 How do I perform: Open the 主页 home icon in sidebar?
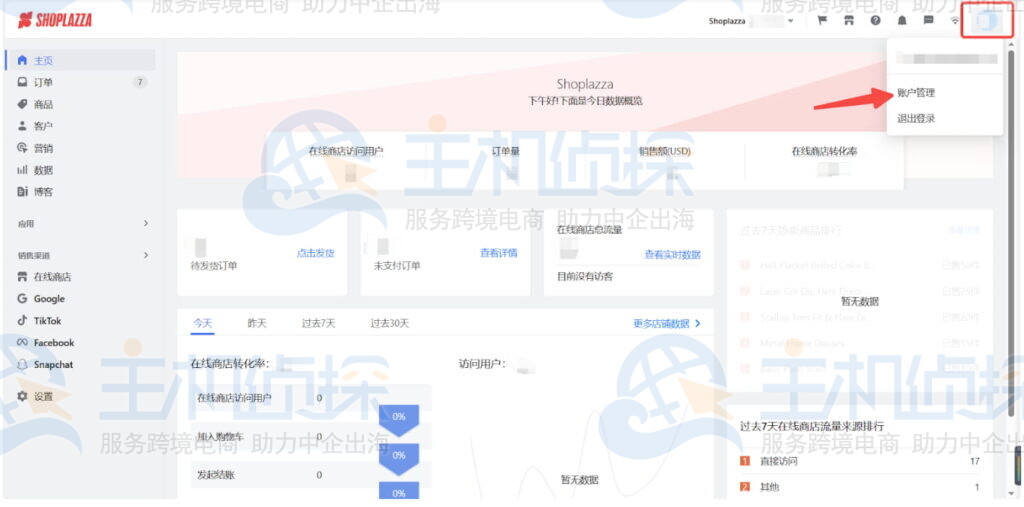(22, 60)
